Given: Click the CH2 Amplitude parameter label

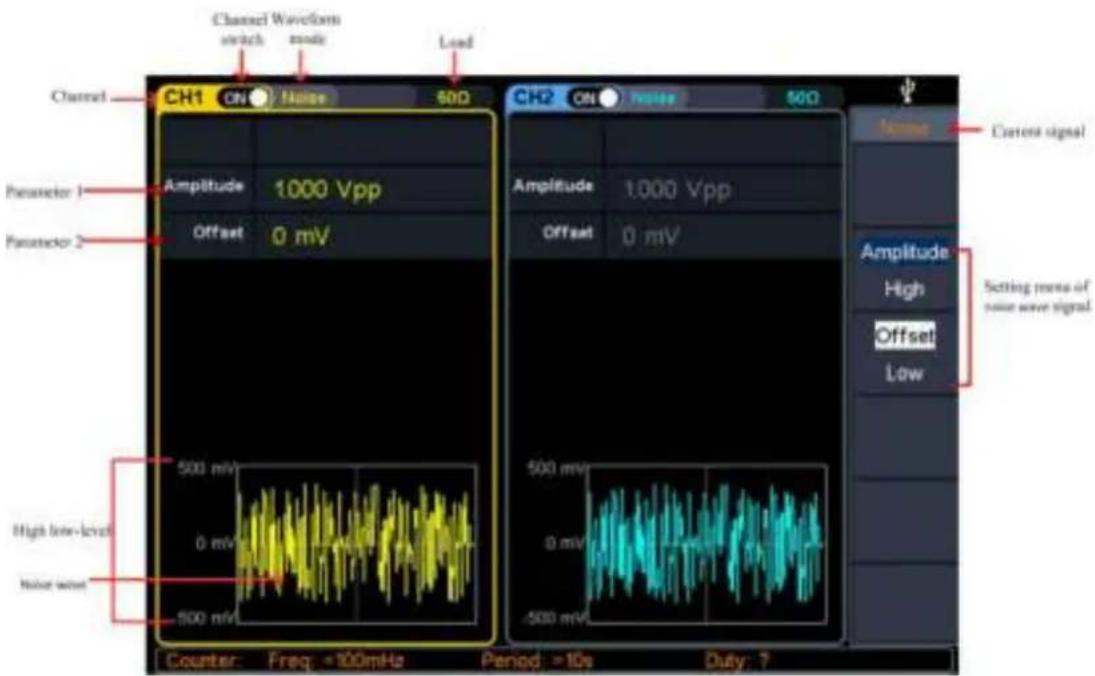Looking at the screenshot, I should (x=553, y=186).
